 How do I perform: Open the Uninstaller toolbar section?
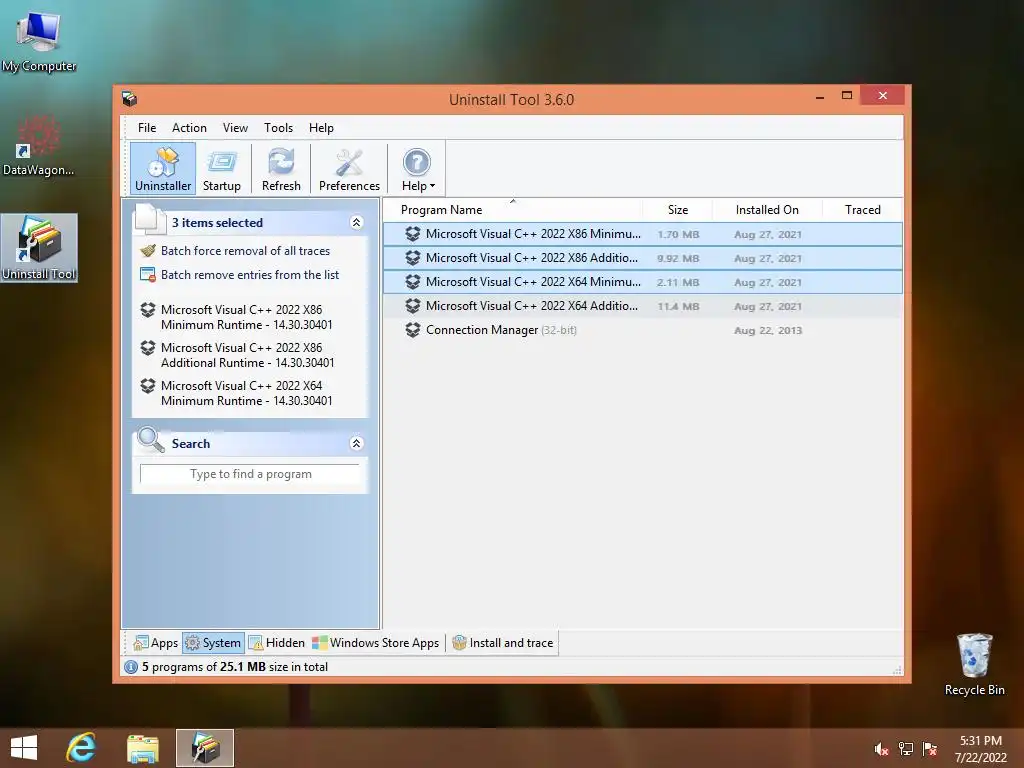pos(163,168)
